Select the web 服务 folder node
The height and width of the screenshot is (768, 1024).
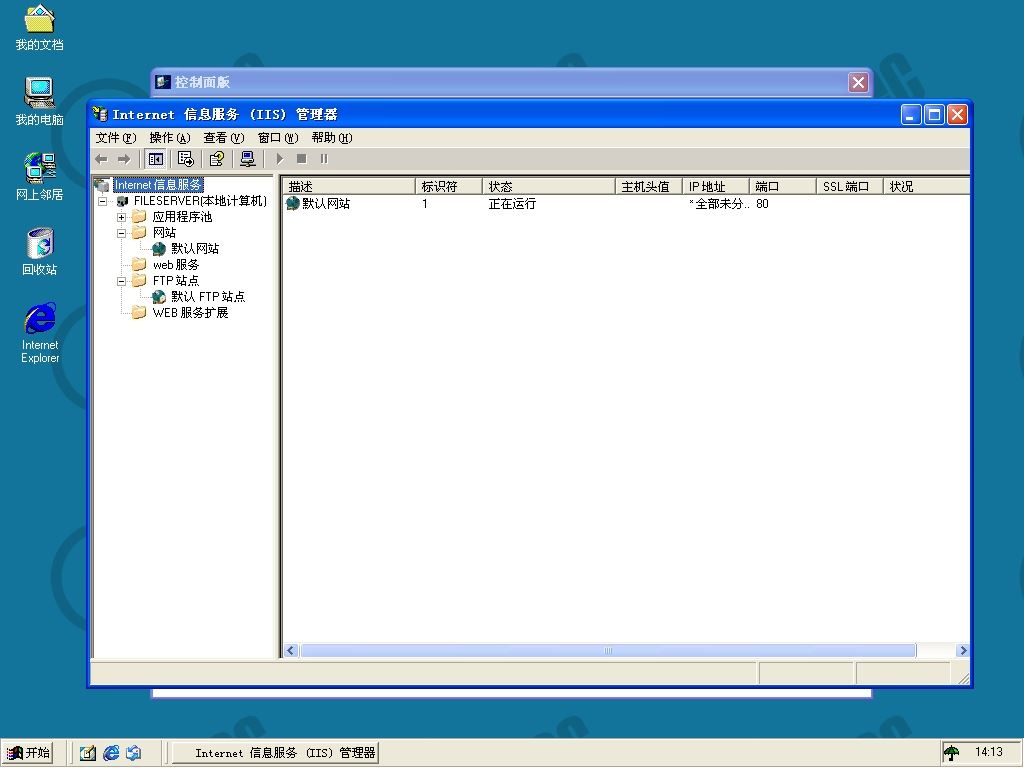[176, 264]
